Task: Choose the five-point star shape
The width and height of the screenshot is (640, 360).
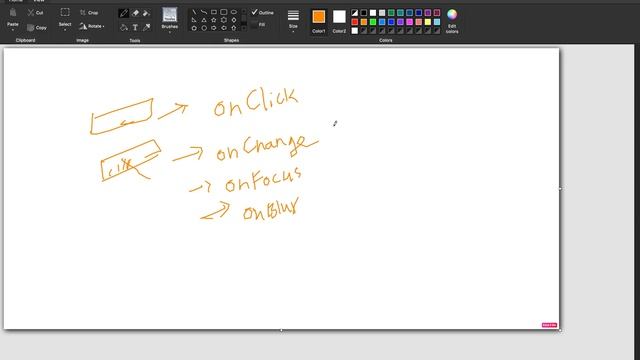Action: [213, 20]
